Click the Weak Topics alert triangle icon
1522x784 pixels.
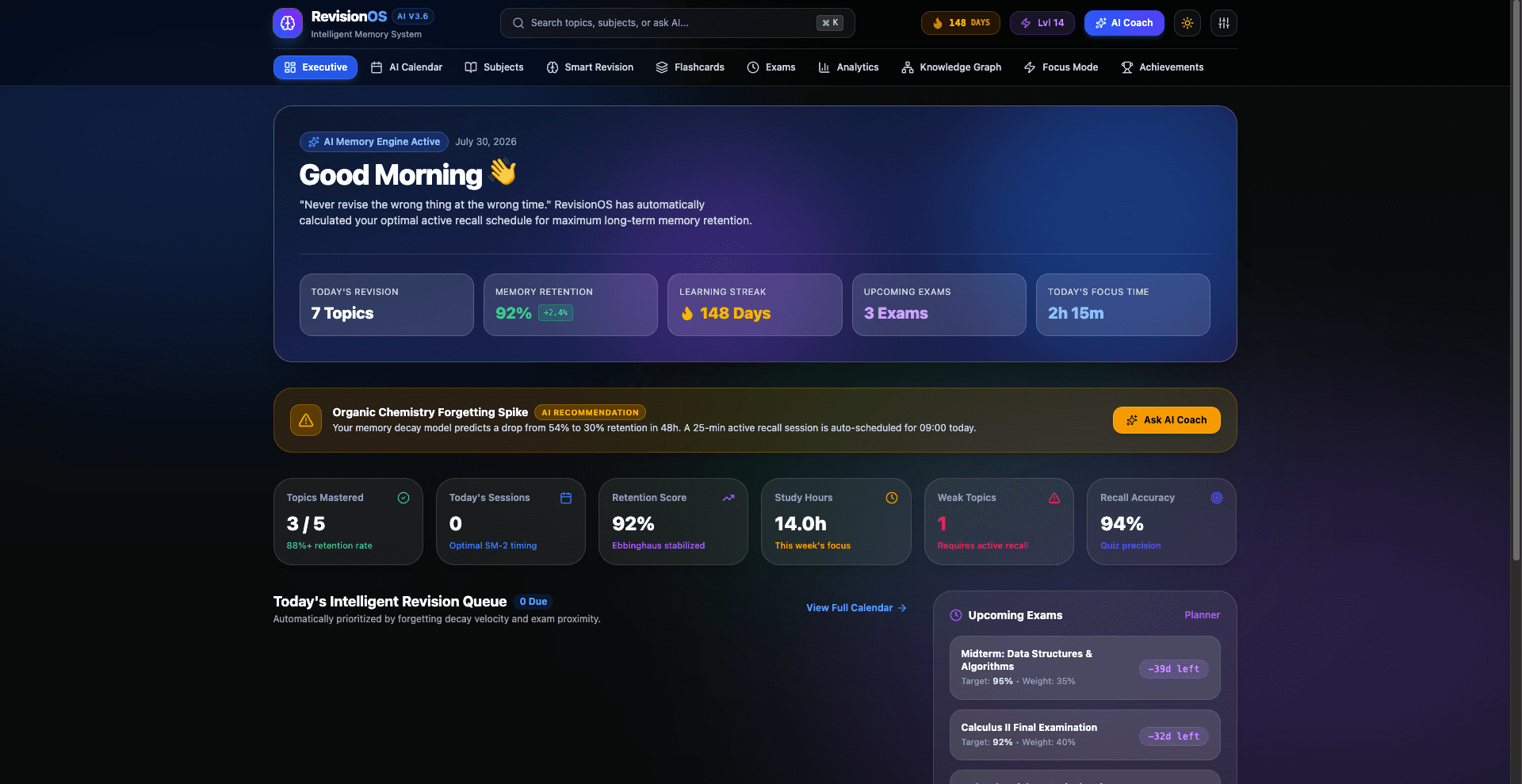click(1054, 498)
